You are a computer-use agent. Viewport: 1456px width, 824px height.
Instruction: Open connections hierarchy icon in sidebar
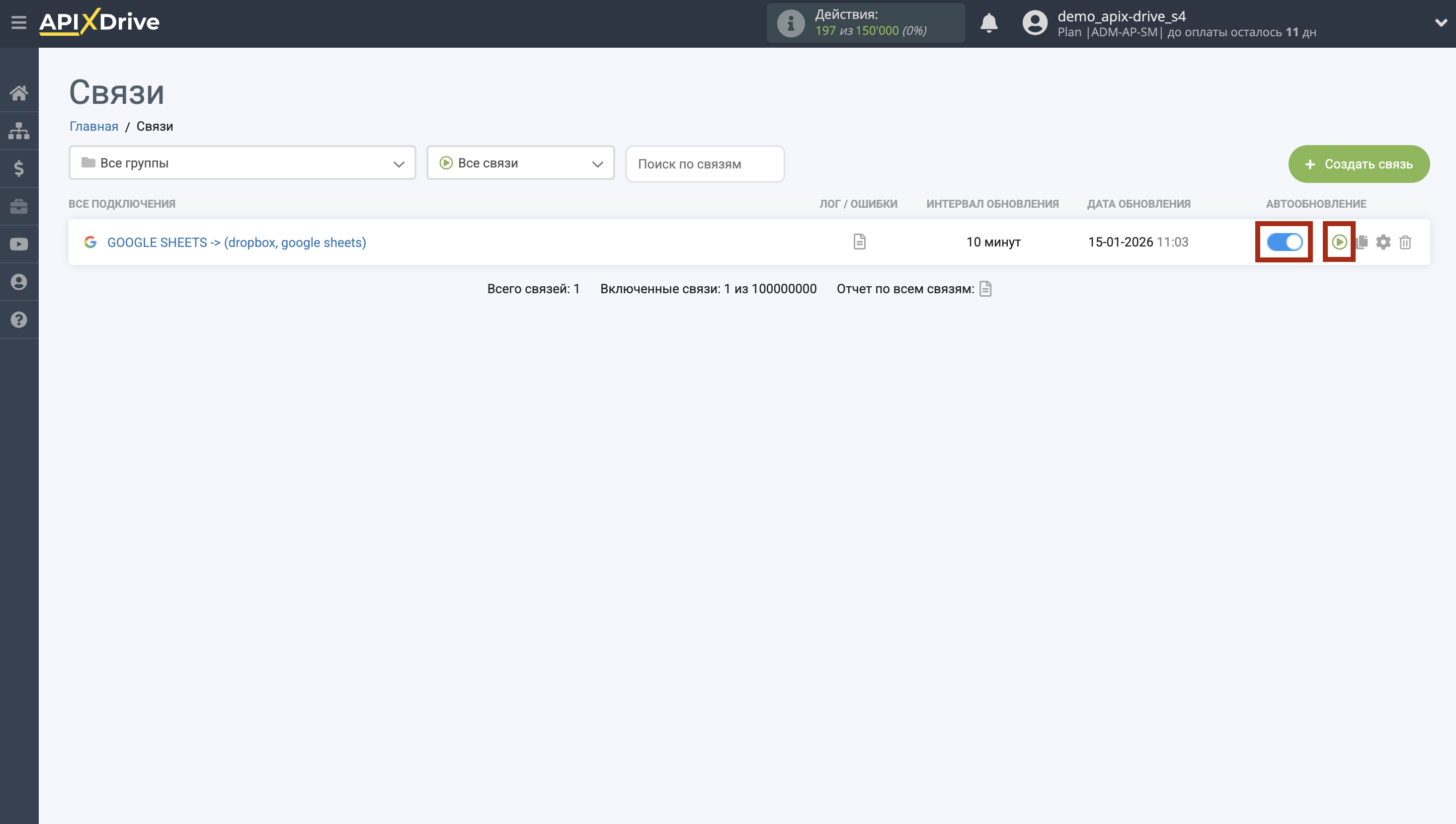click(x=19, y=130)
